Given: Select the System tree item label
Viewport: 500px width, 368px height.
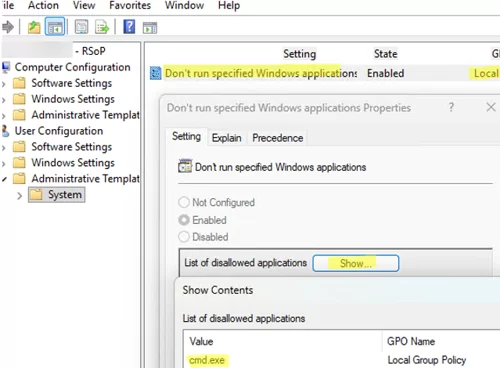Looking at the screenshot, I should point(65,195).
